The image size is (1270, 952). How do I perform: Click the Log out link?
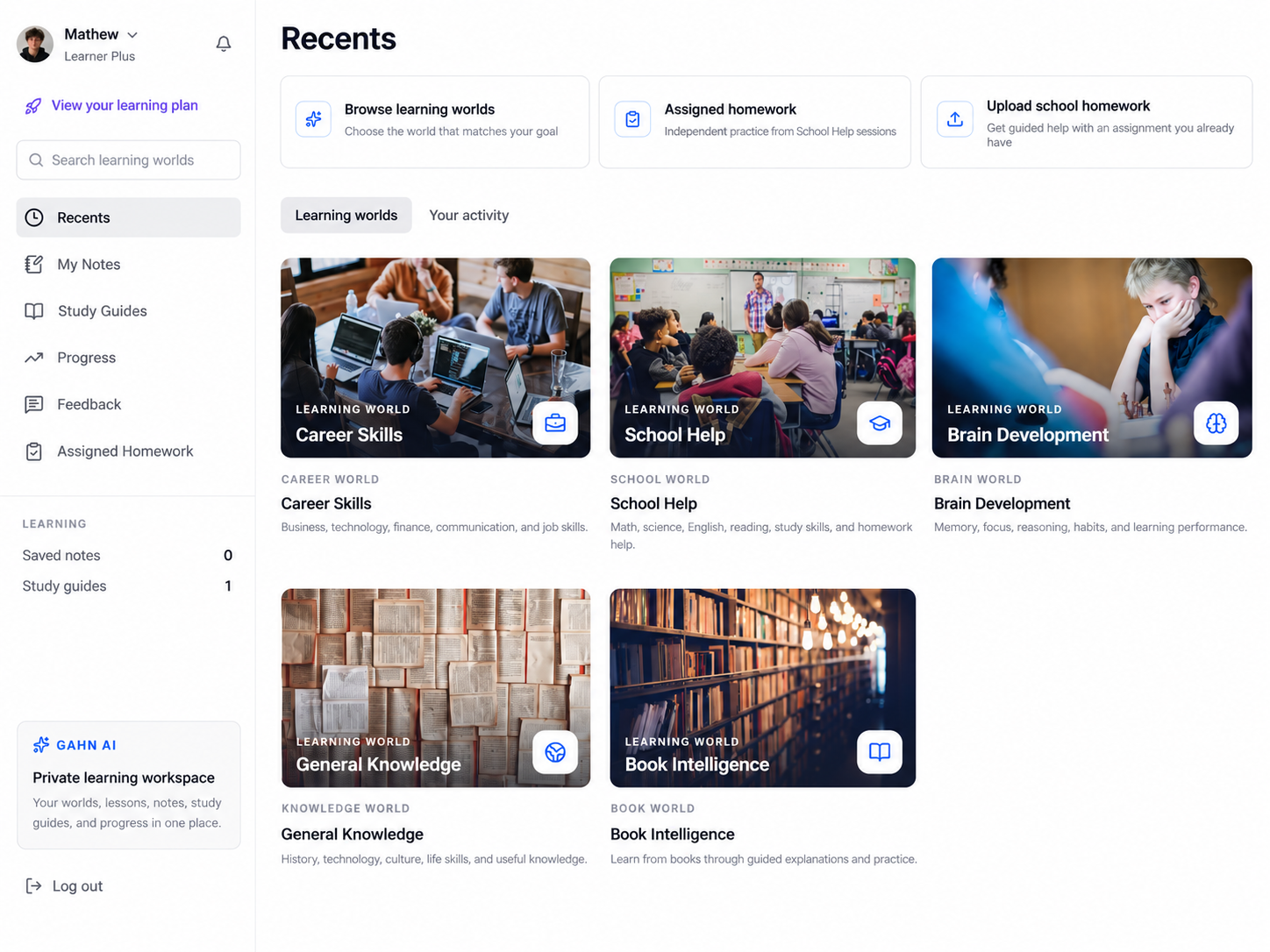pyautogui.click(x=77, y=886)
